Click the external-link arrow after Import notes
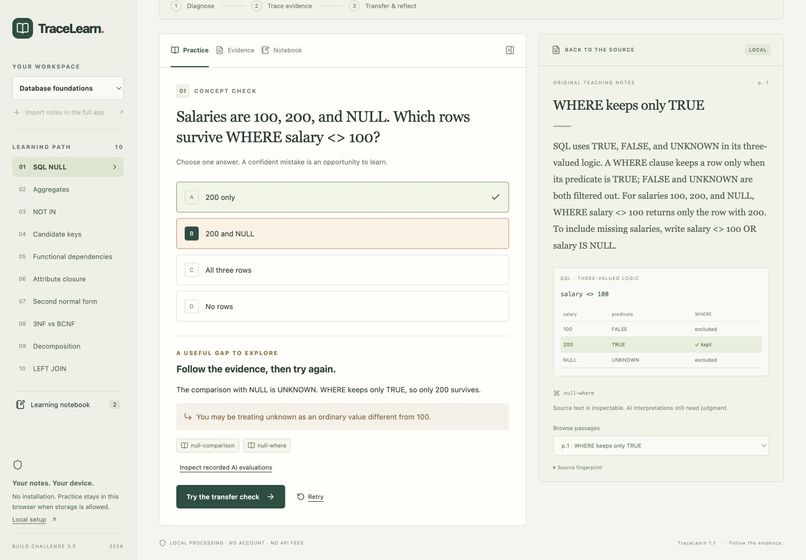The image size is (806, 560). 121,112
